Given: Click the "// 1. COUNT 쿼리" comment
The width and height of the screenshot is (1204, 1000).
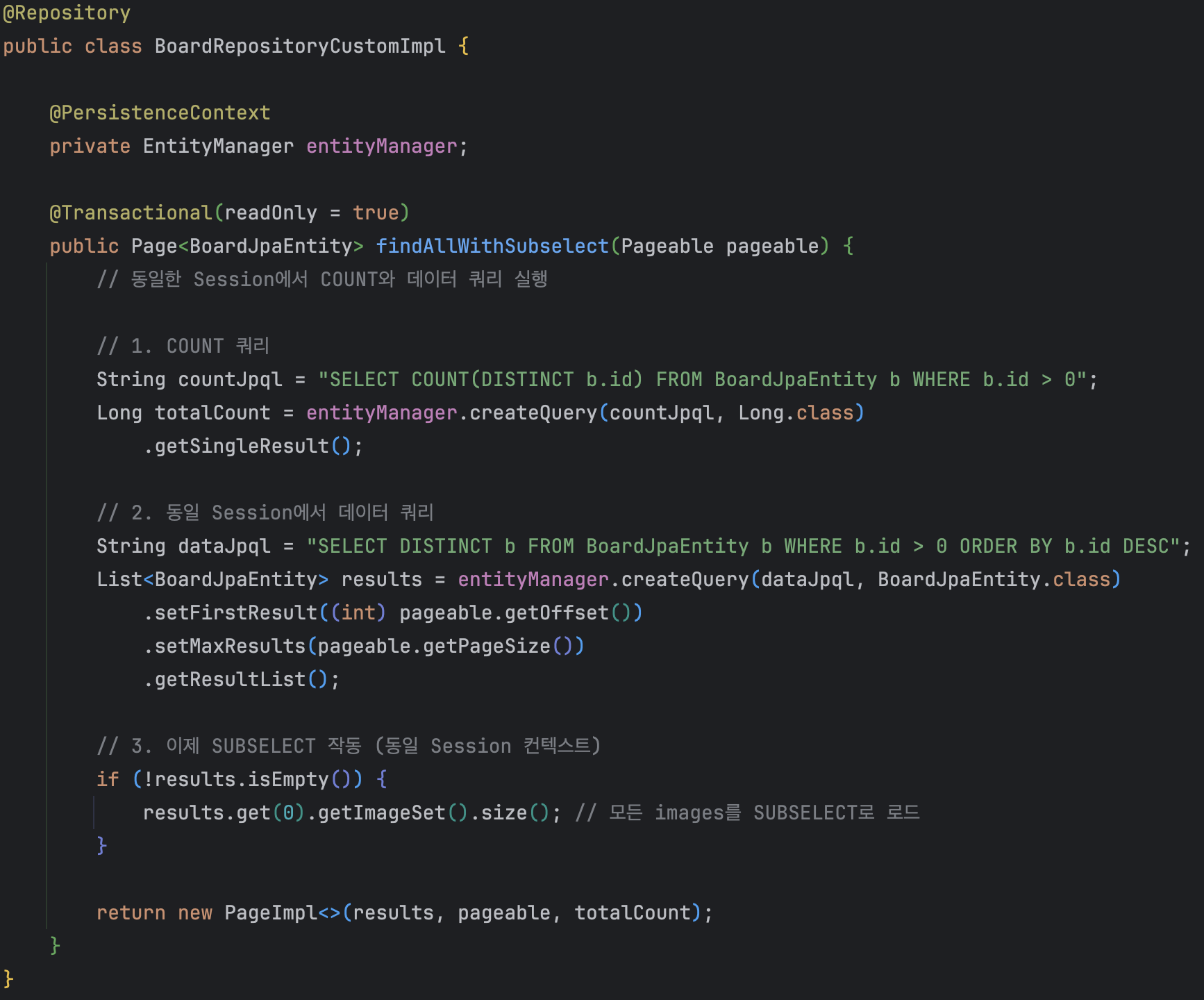Looking at the screenshot, I should pos(183,347).
